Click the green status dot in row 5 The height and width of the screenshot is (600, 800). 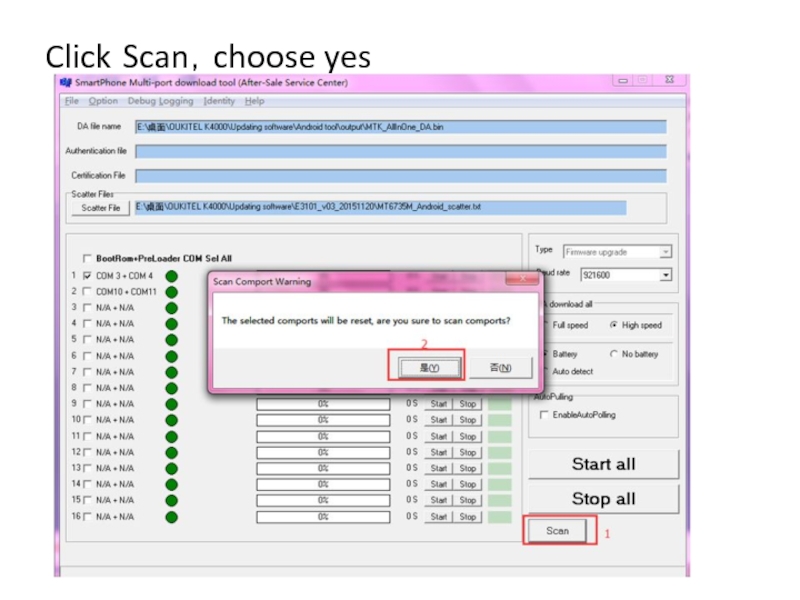coord(172,340)
